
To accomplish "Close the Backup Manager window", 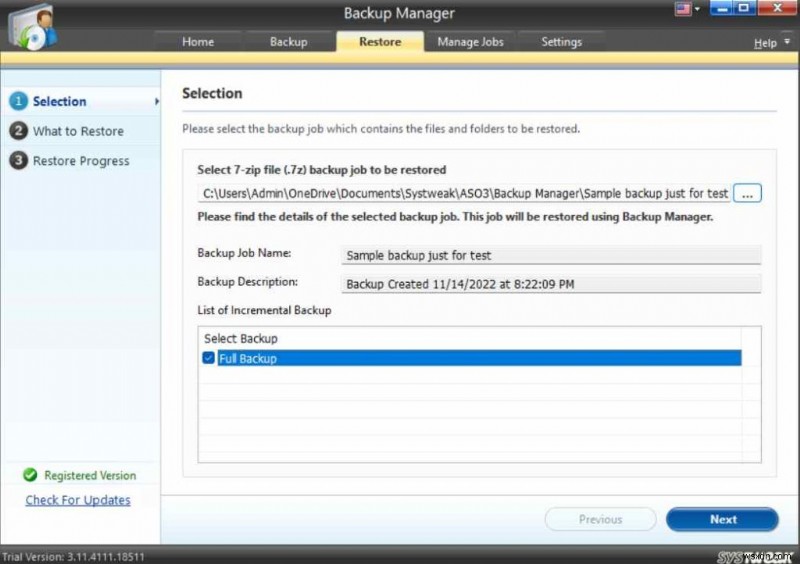I will 777,8.
